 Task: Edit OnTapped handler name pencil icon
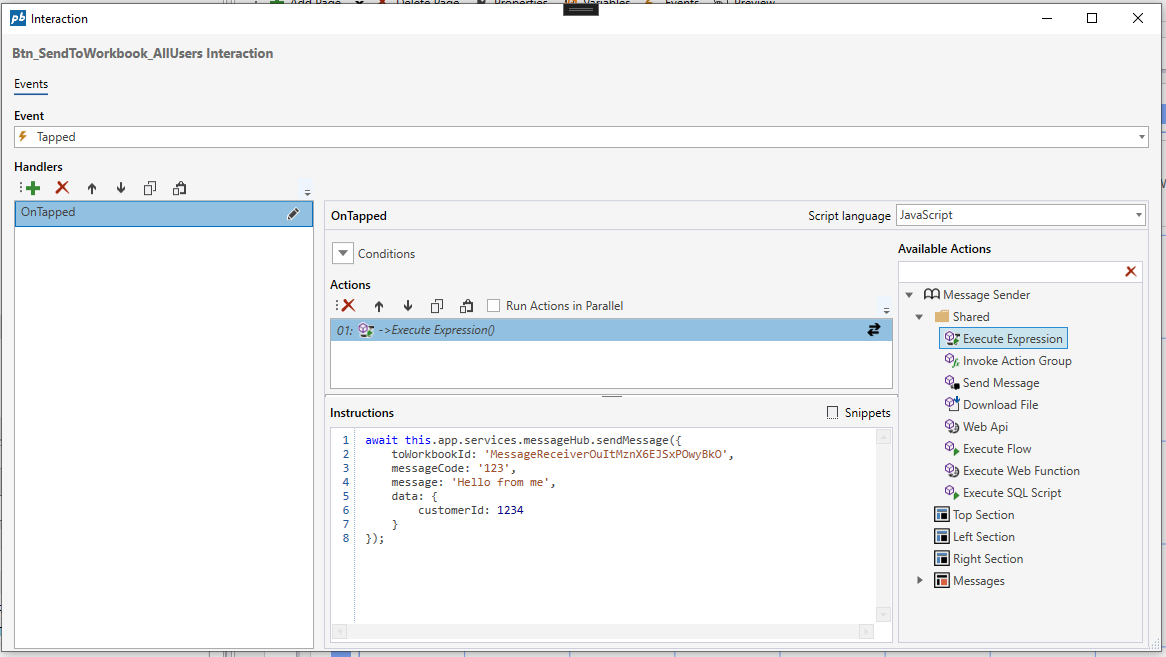(x=294, y=213)
